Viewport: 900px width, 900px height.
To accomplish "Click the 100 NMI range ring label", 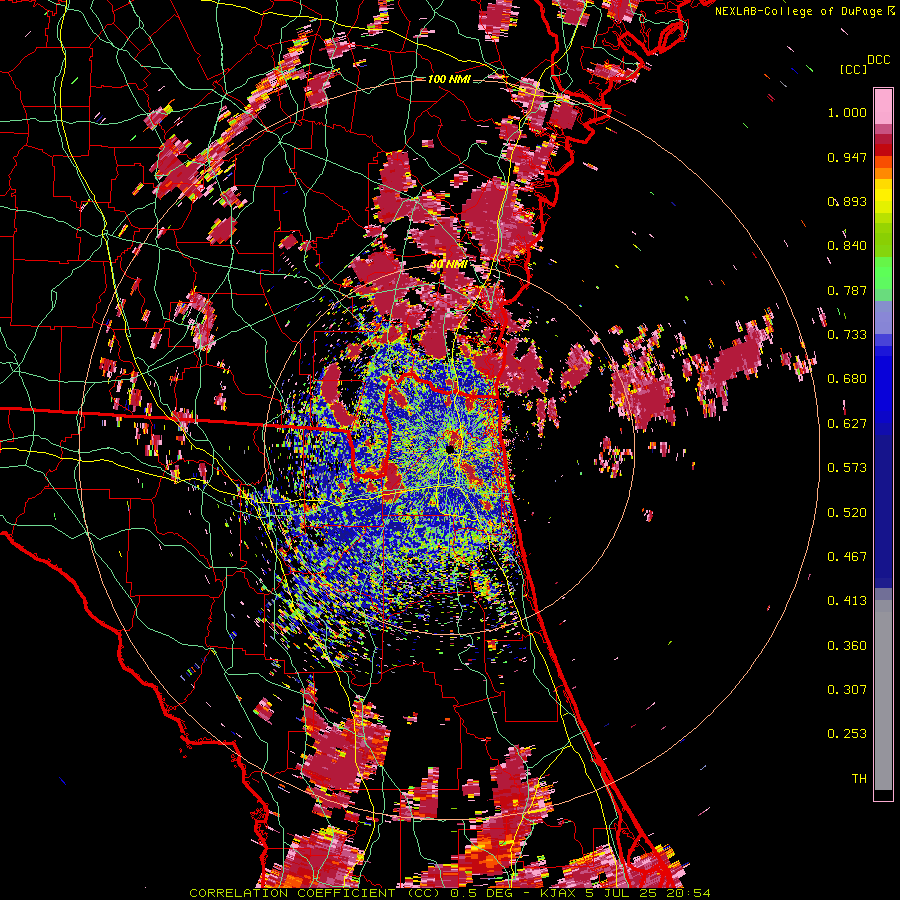I will click(449, 79).
